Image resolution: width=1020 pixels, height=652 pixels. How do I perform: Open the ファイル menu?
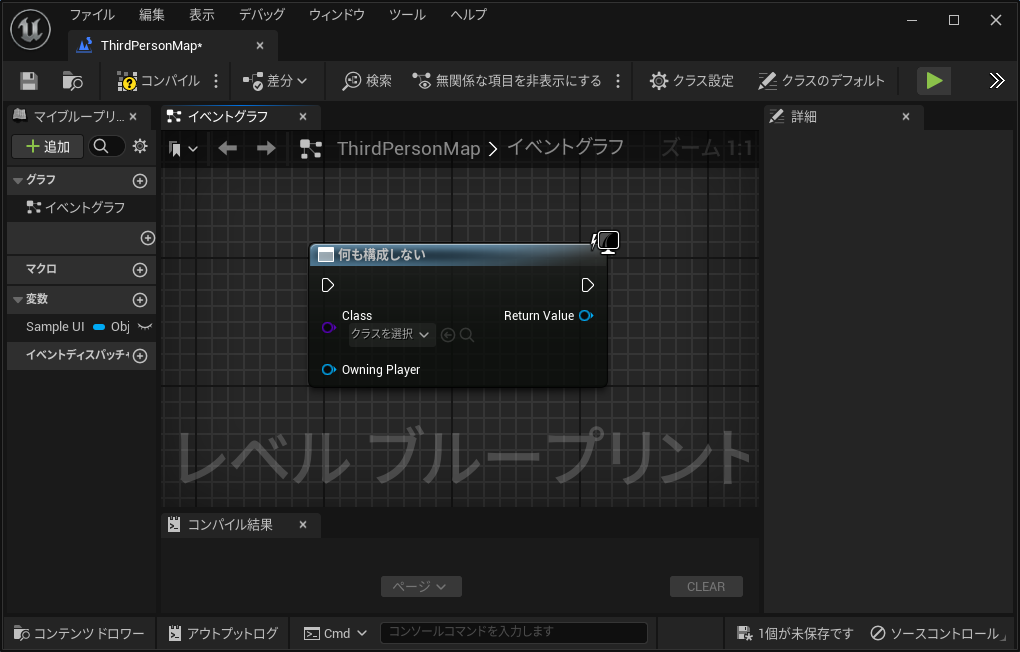coord(92,15)
